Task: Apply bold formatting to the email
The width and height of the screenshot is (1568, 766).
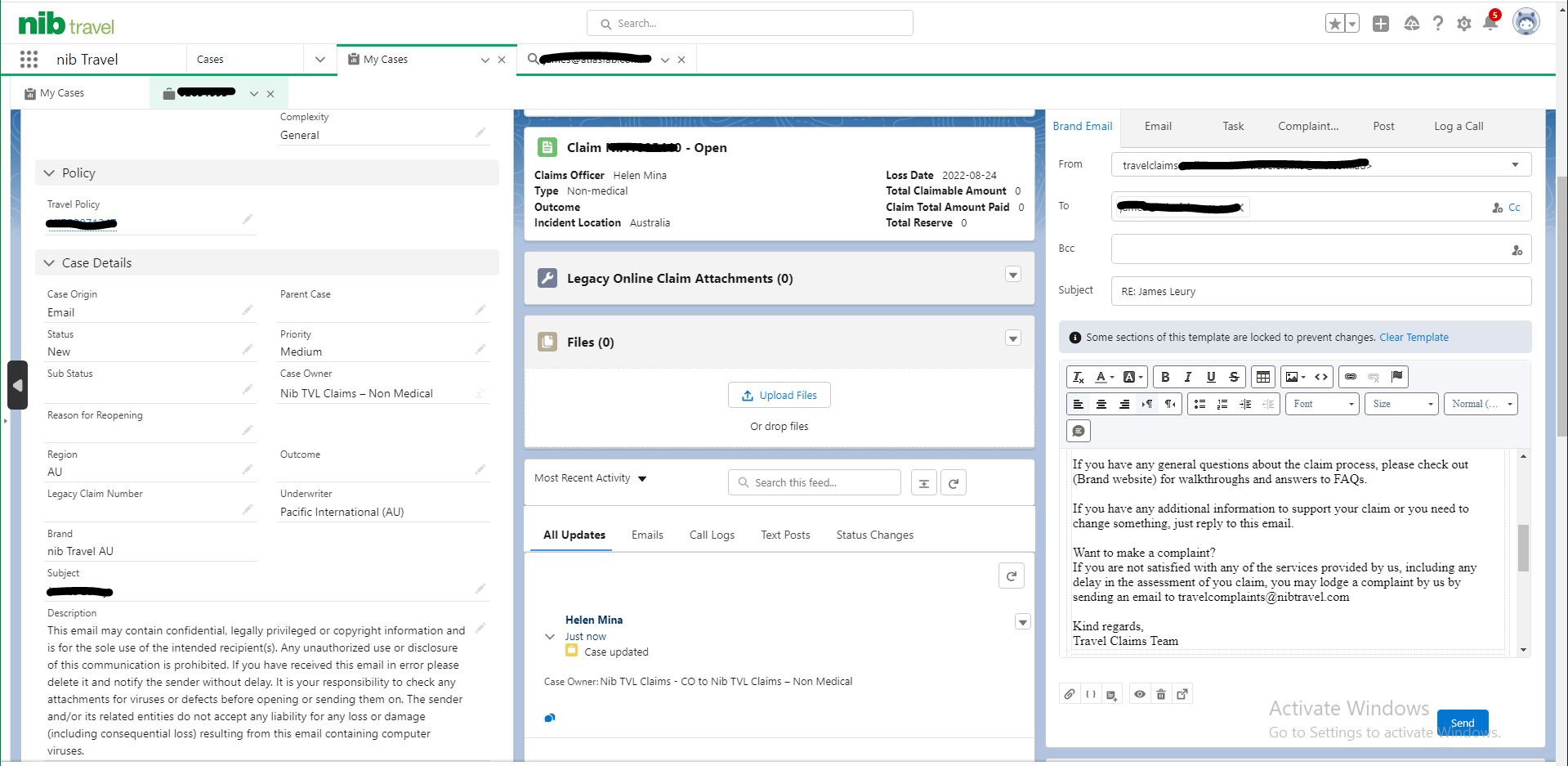Action: click(x=1165, y=377)
